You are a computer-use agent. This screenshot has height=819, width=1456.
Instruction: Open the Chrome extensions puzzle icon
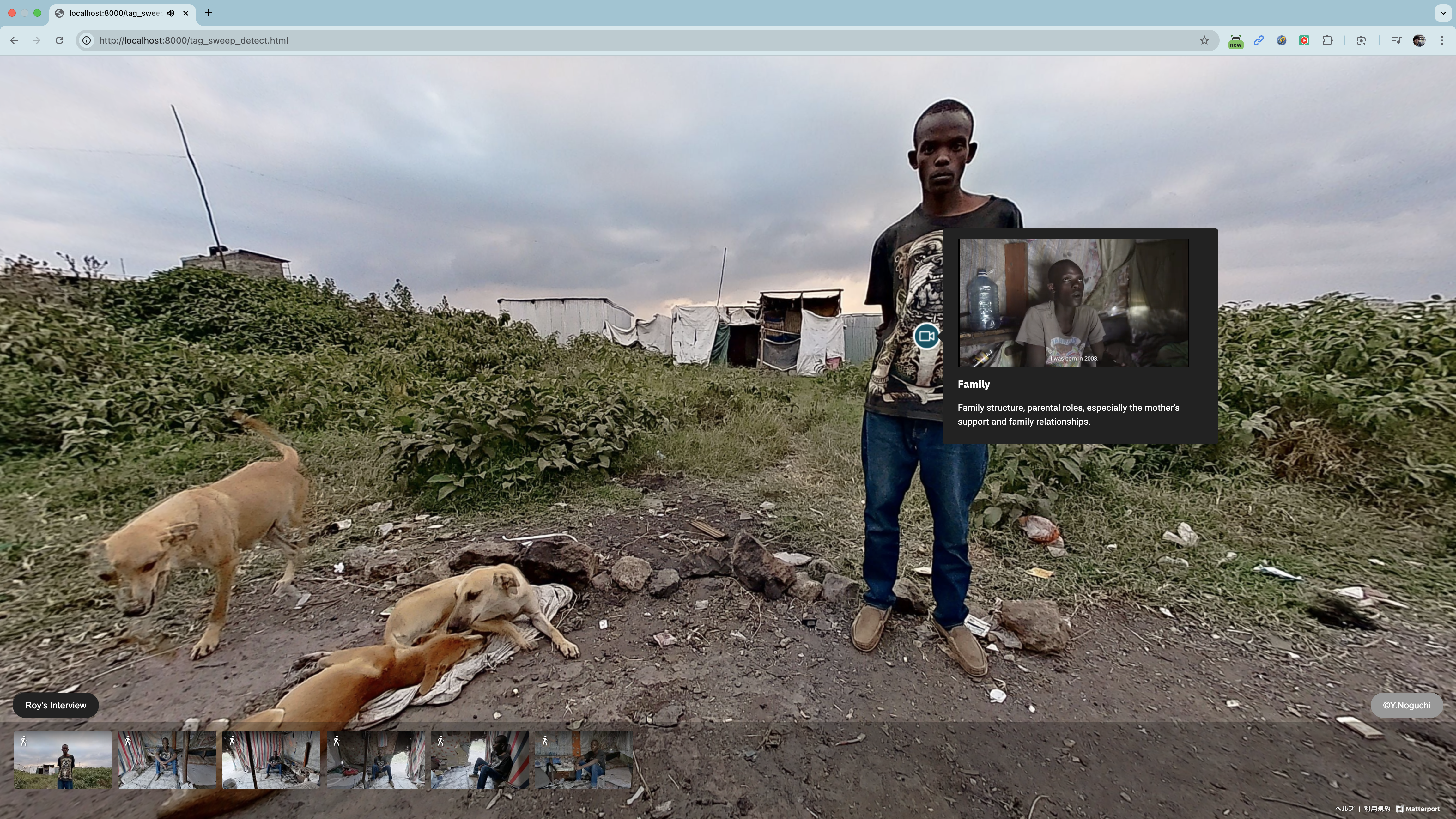tap(1327, 40)
